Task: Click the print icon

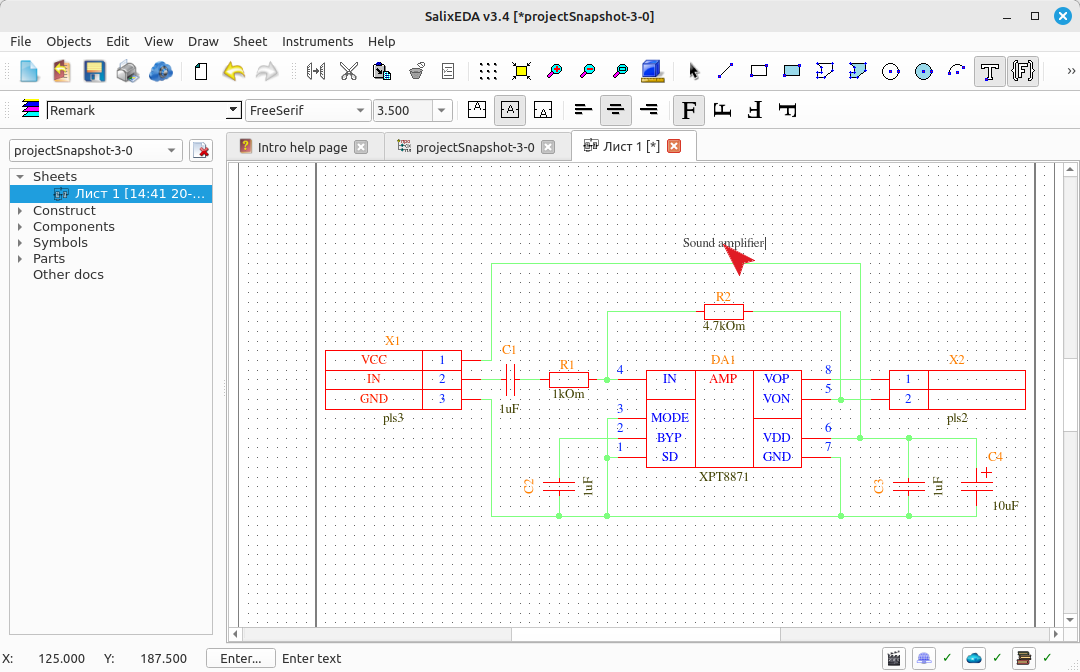Action: click(x=127, y=71)
